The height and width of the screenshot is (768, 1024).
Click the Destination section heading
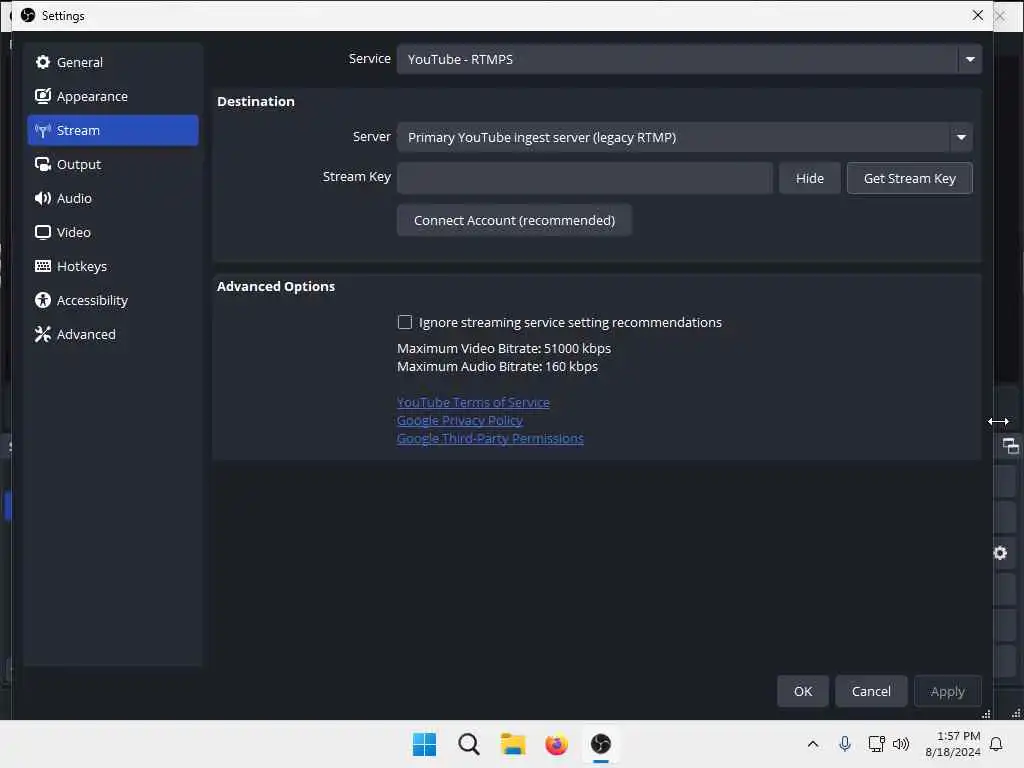coord(255,101)
